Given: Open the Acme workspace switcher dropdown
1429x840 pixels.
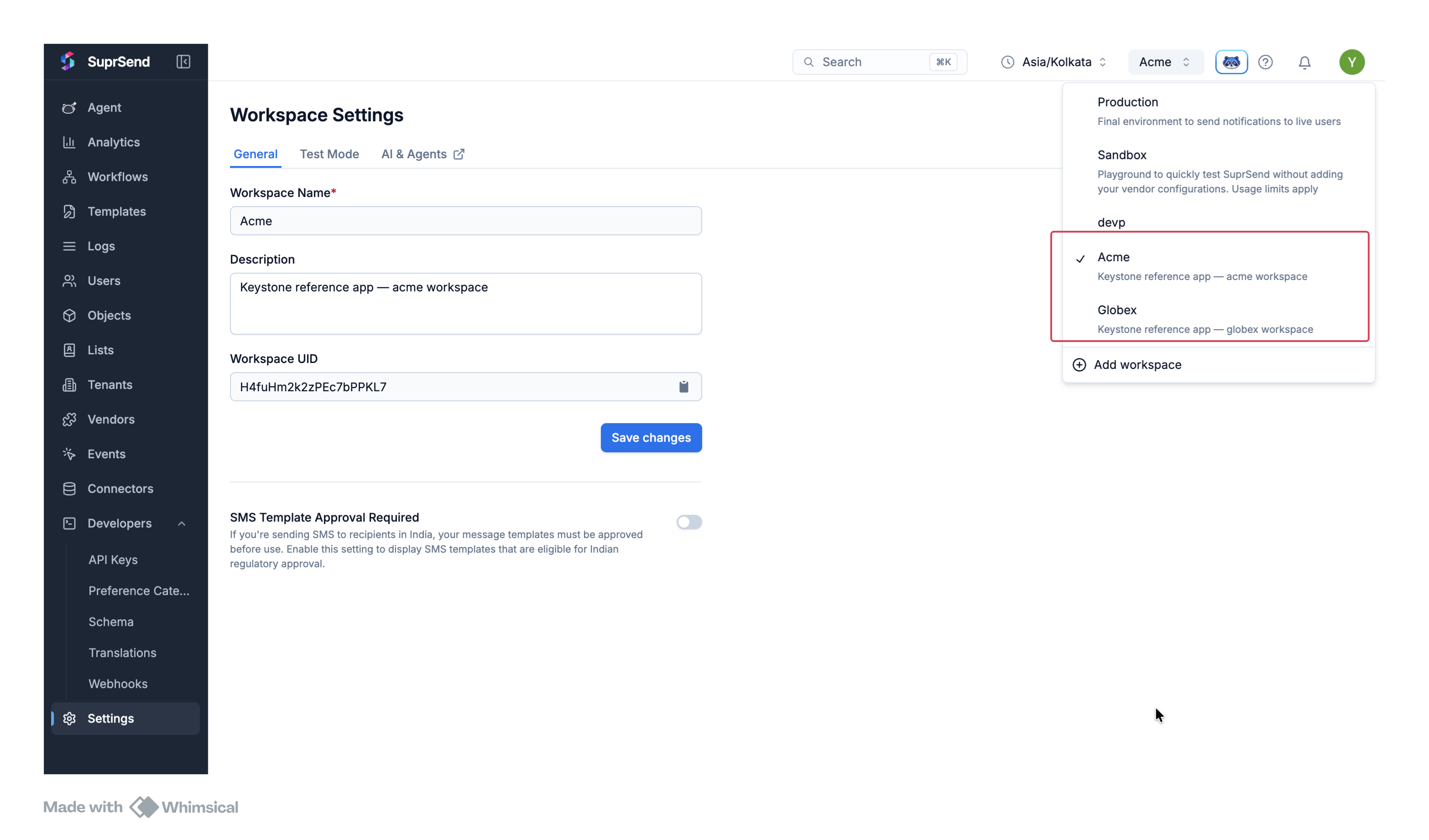Looking at the screenshot, I should (1165, 62).
